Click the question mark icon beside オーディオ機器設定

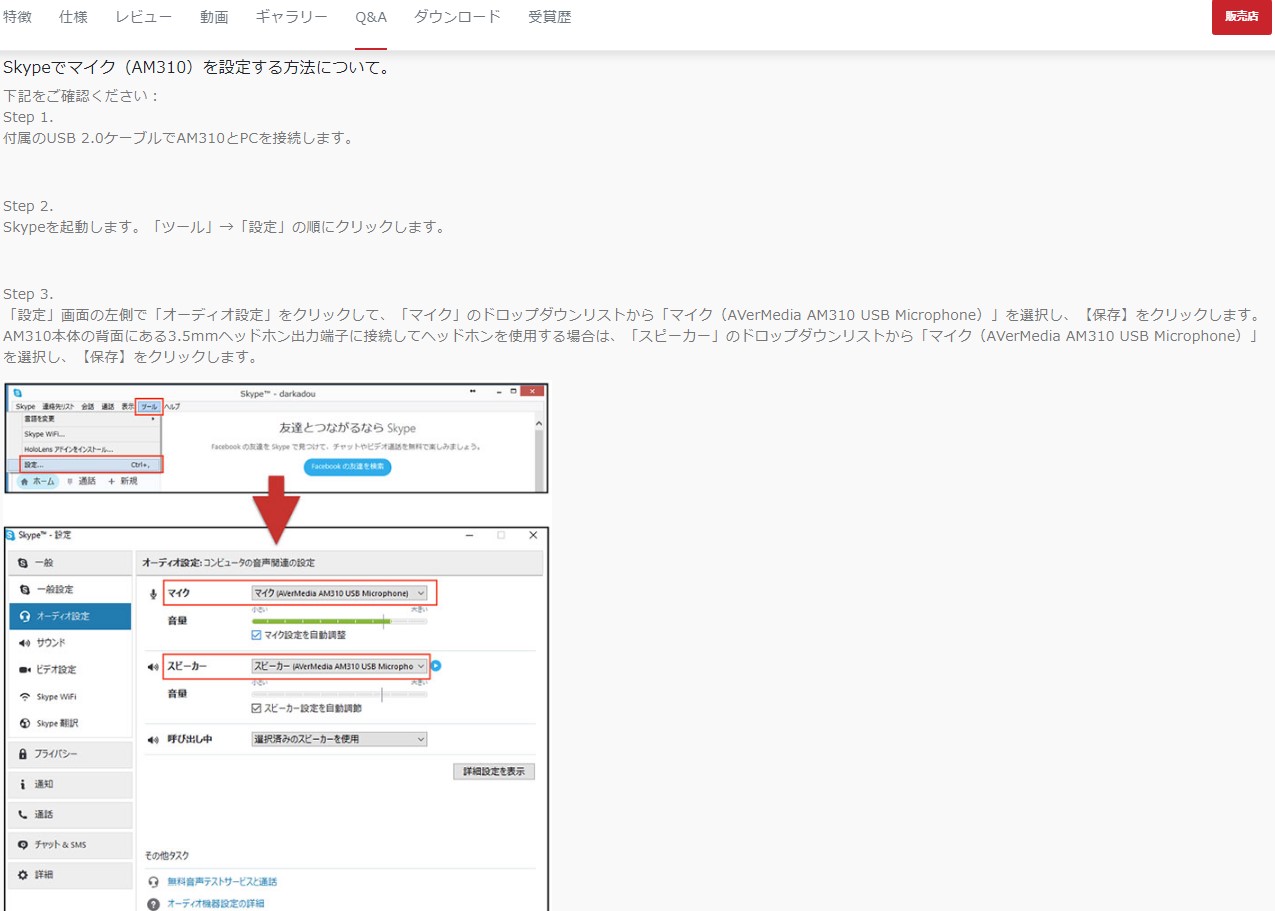point(153,904)
